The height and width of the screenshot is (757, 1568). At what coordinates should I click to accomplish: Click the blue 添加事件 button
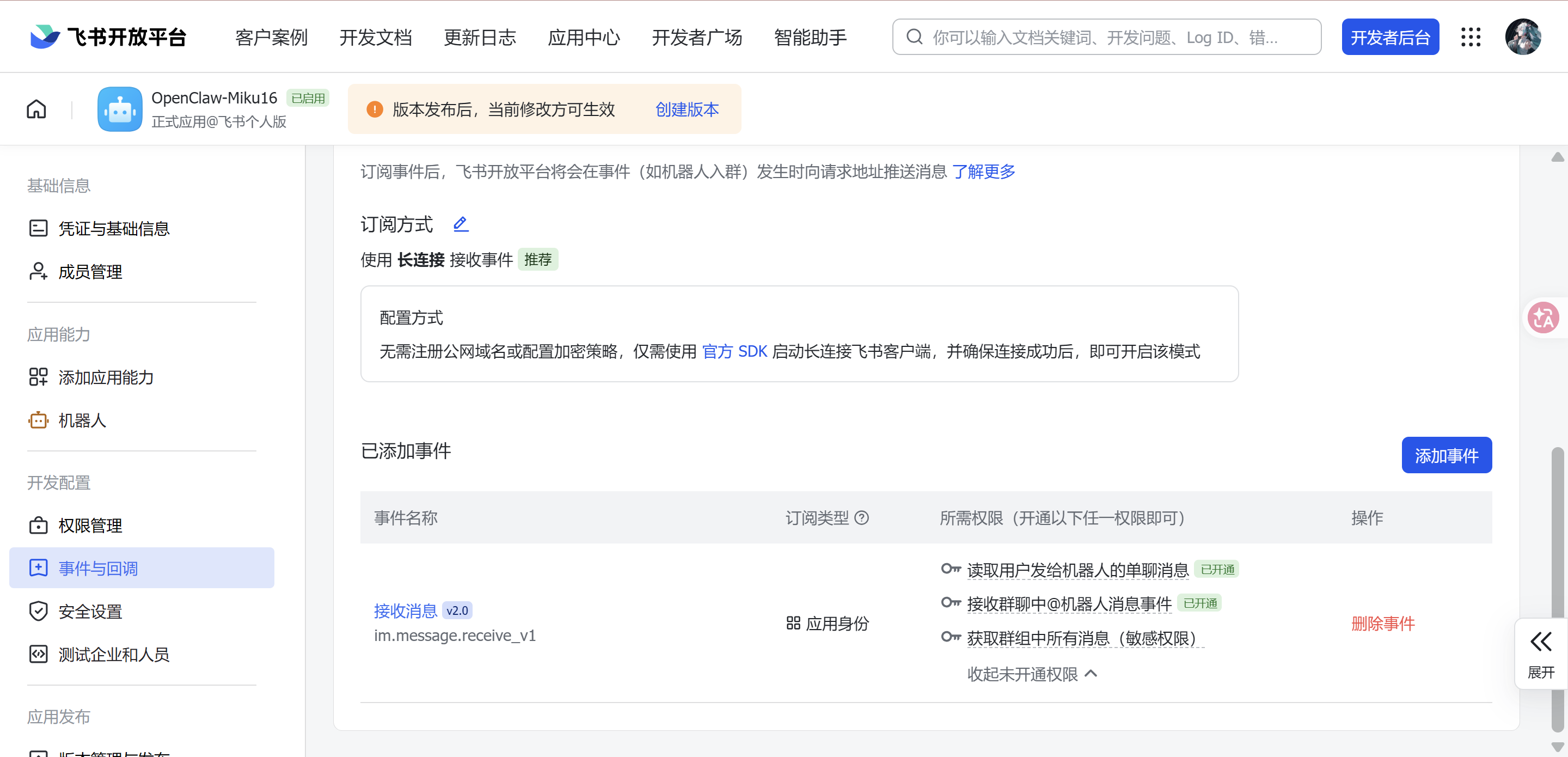click(x=1446, y=455)
